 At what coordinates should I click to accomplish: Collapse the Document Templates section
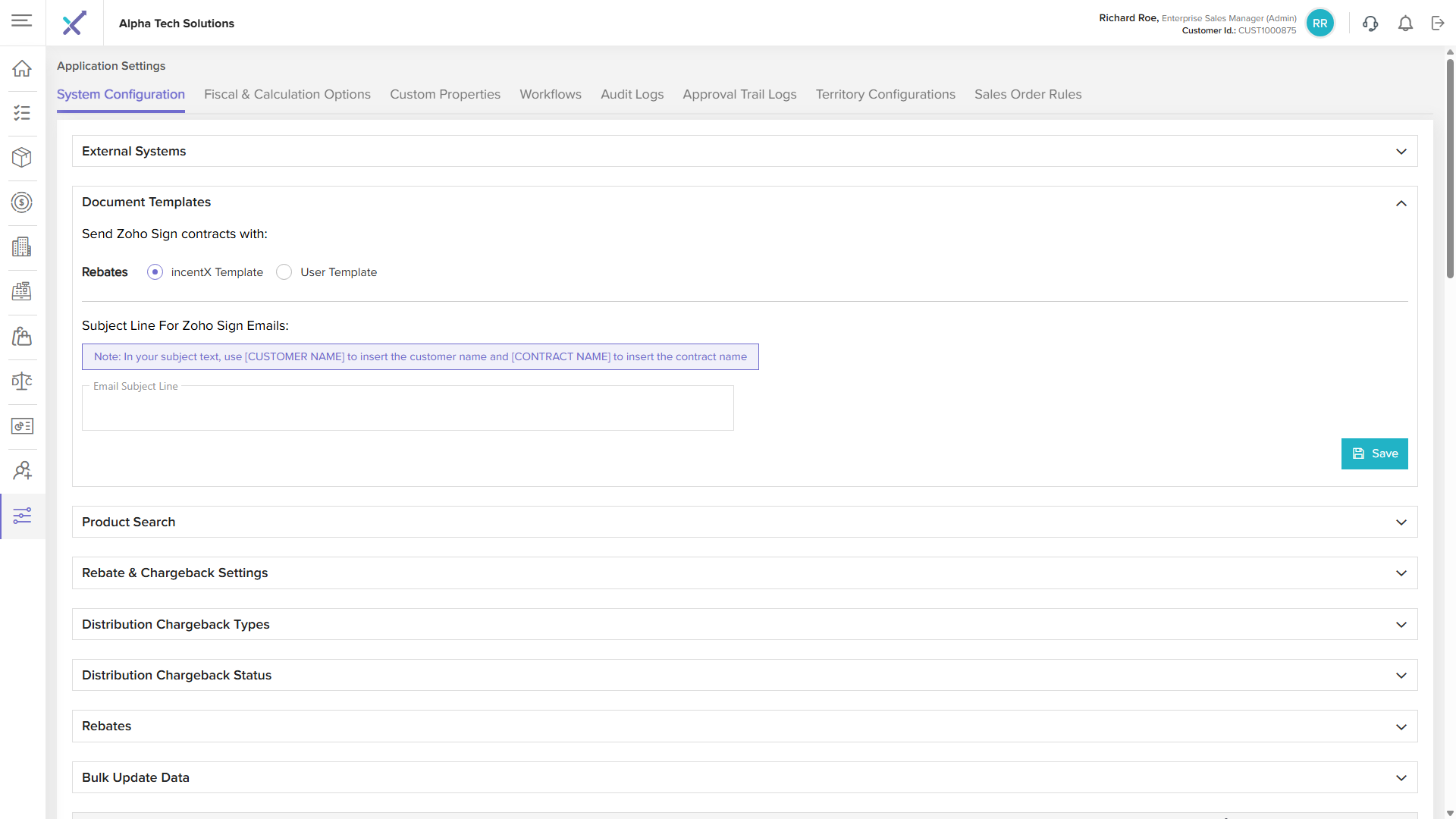pyautogui.click(x=1401, y=203)
